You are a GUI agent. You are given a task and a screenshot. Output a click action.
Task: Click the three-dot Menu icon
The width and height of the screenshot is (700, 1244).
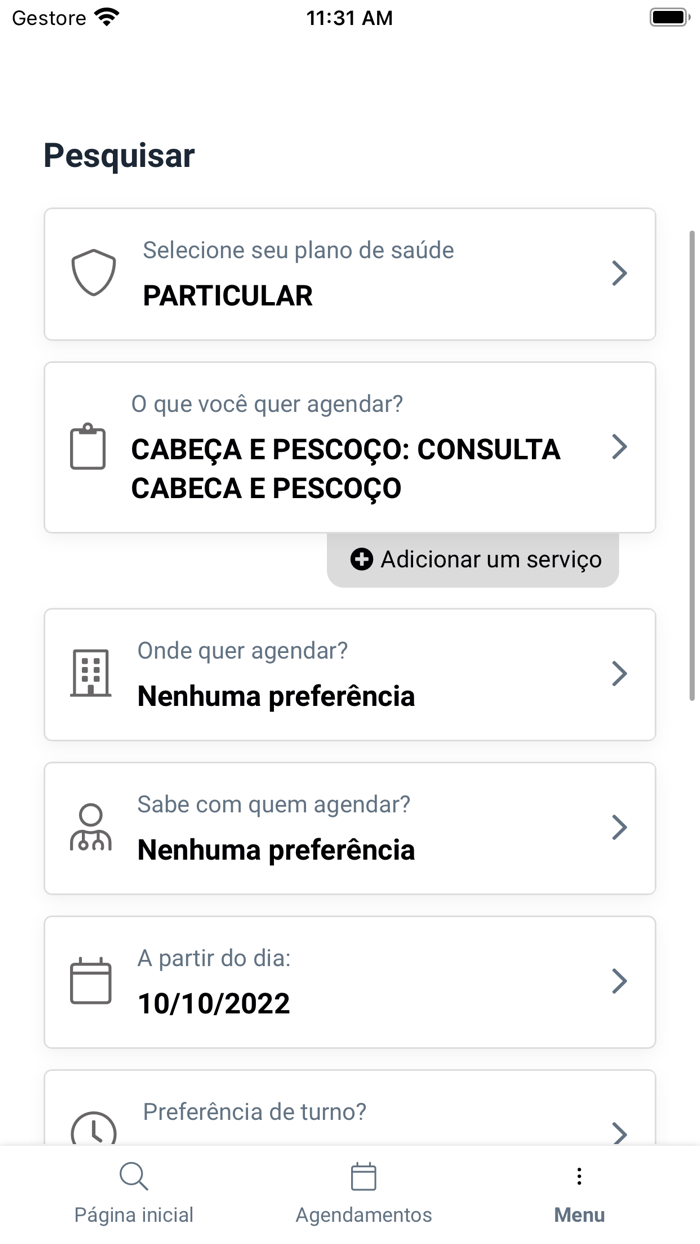(579, 1176)
